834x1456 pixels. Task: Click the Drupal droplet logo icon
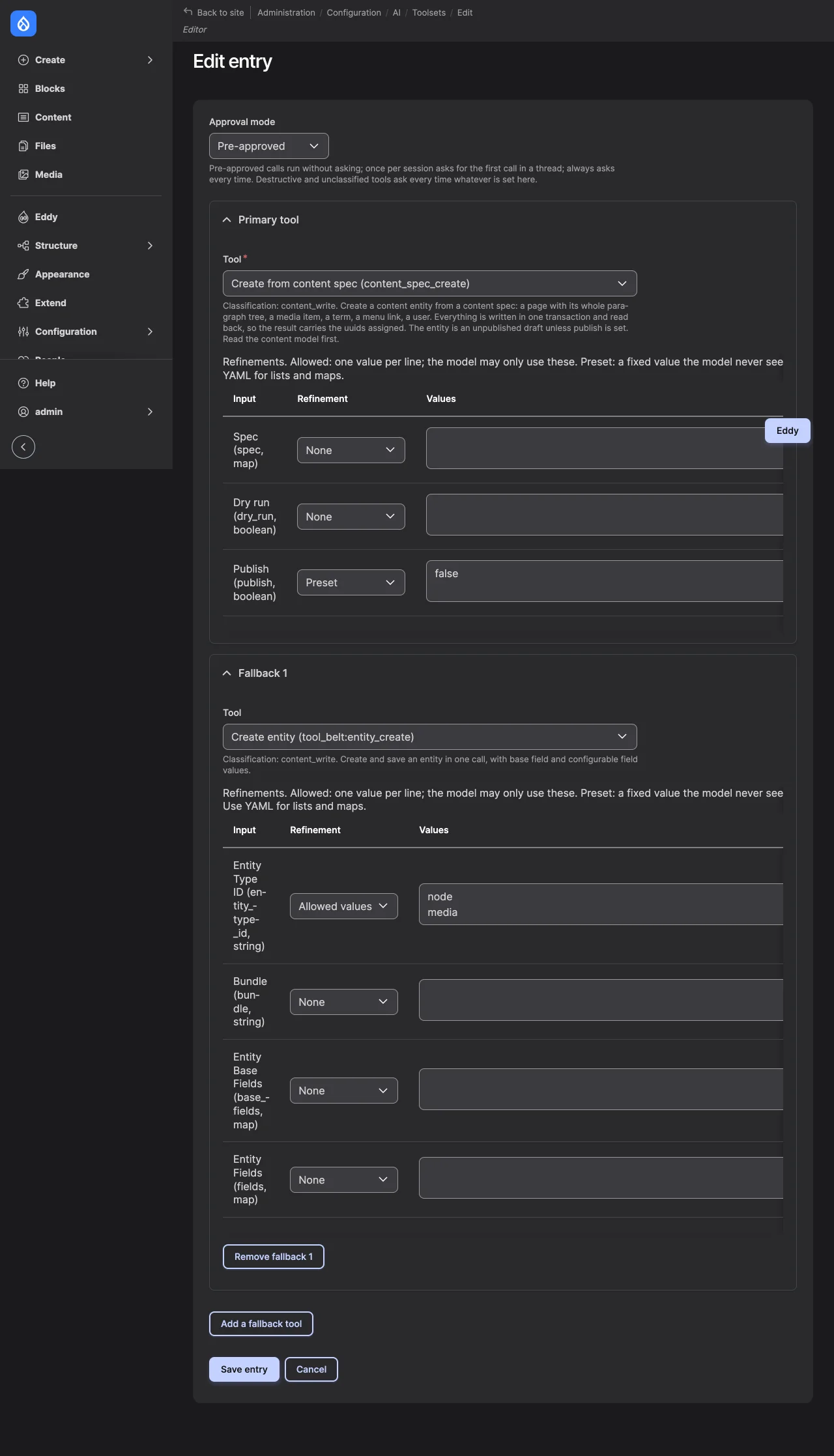pyautogui.click(x=23, y=23)
